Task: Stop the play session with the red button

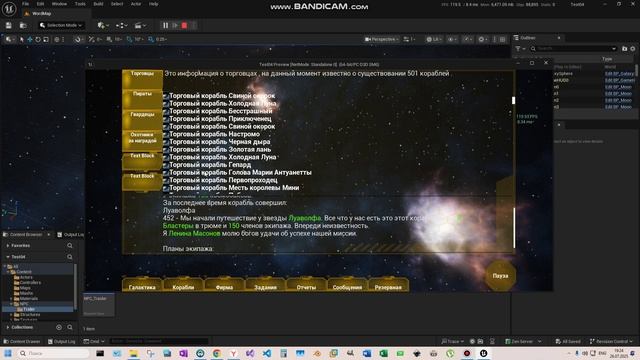Action: click(184, 25)
